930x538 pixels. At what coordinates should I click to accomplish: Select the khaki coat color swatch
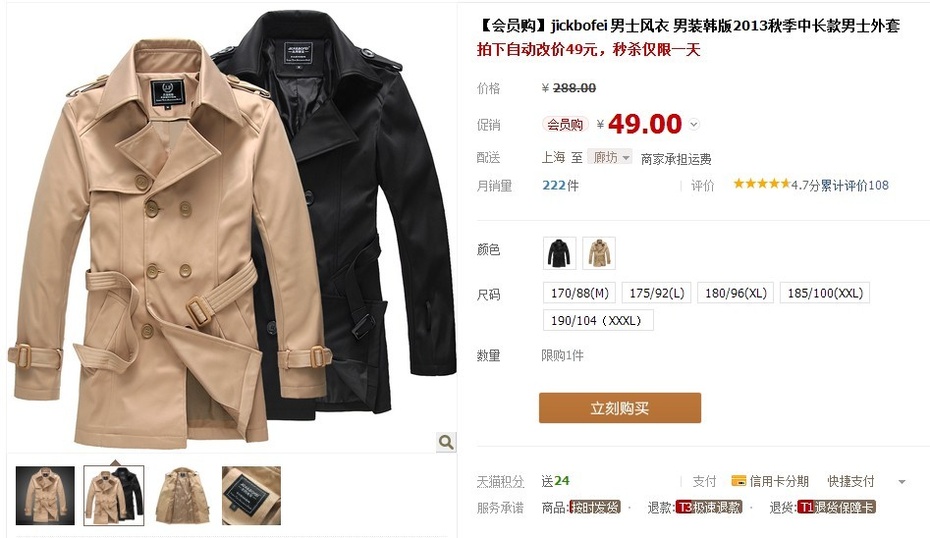point(599,253)
